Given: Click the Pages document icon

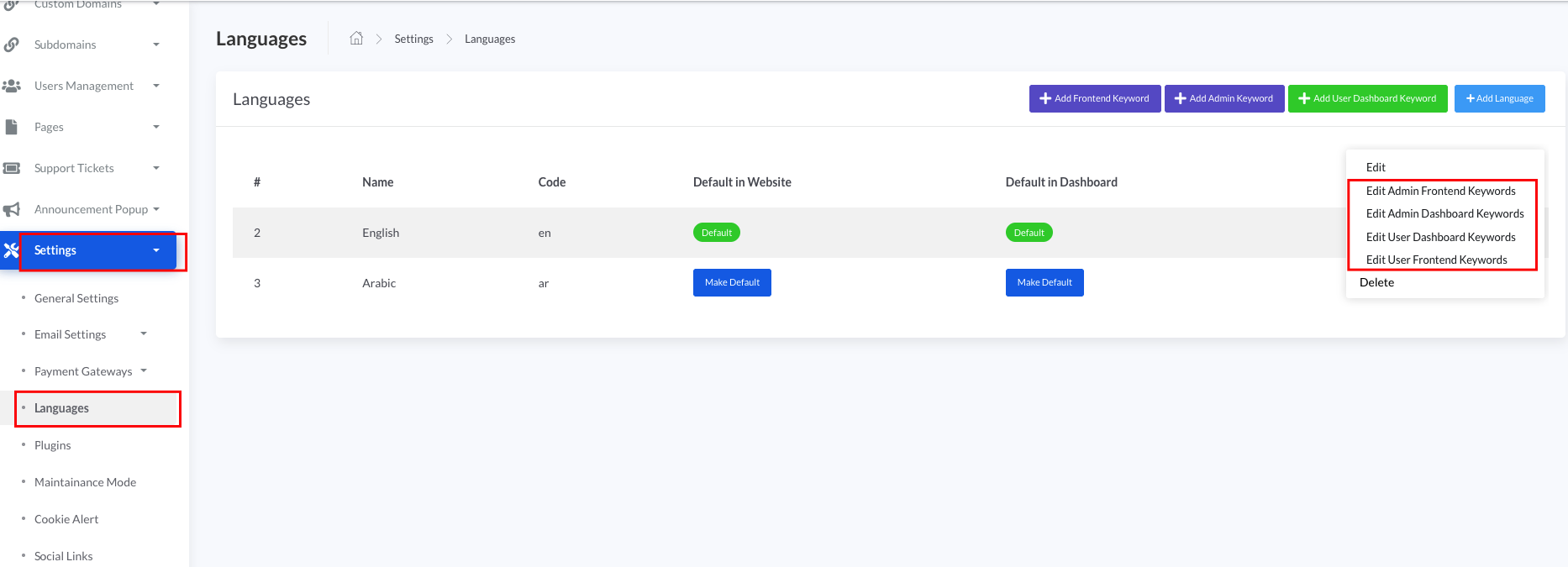Looking at the screenshot, I should (x=12, y=127).
